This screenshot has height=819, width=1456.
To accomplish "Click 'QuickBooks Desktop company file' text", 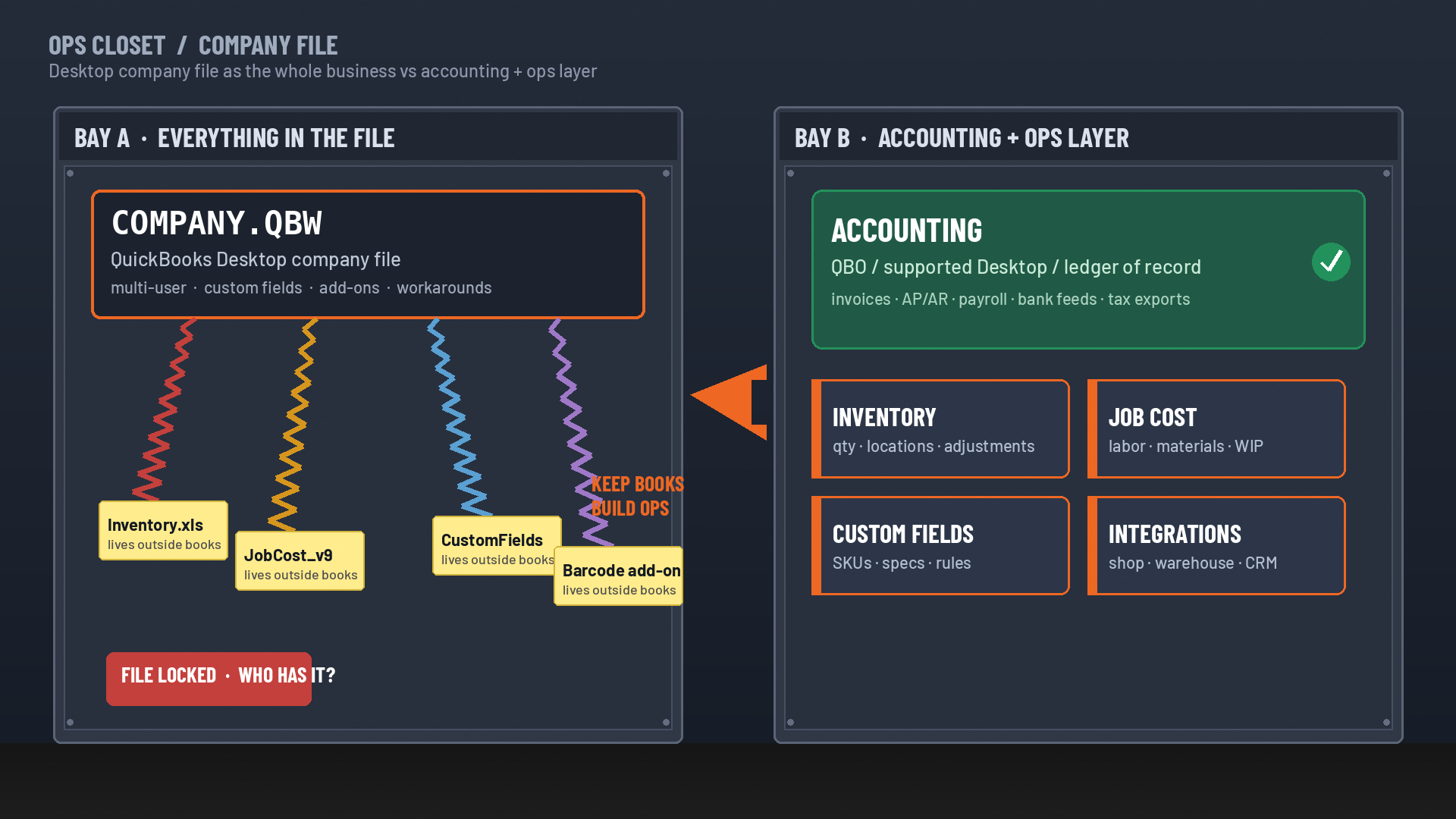I will point(256,259).
